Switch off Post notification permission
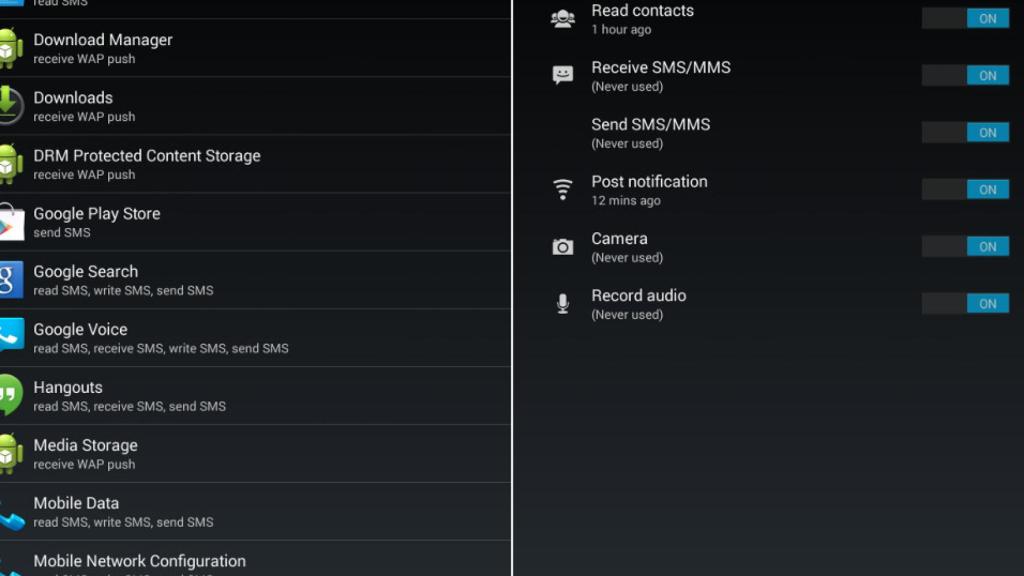The width and height of the screenshot is (1024, 576). pos(965,189)
